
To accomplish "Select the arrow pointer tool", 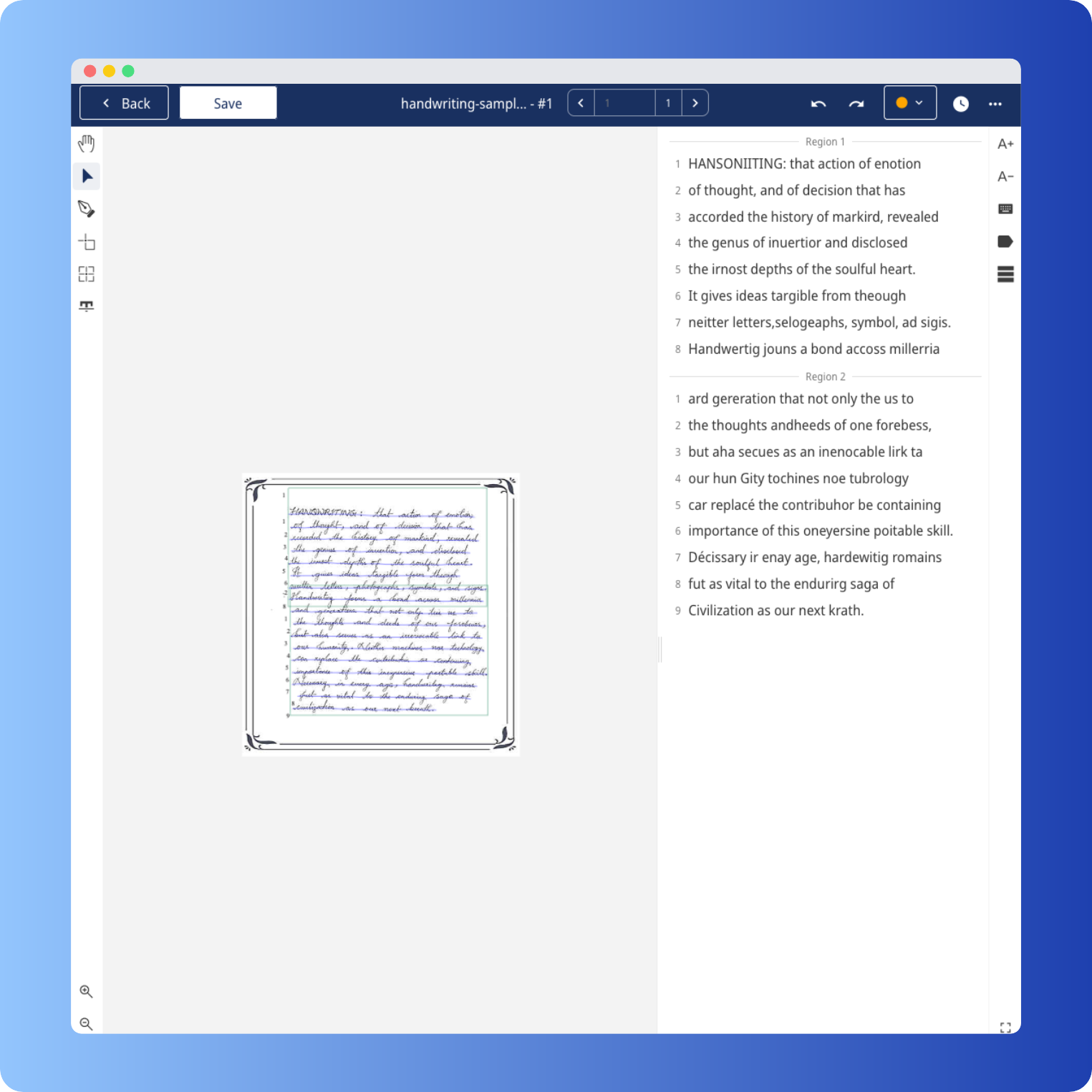I will point(87,176).
